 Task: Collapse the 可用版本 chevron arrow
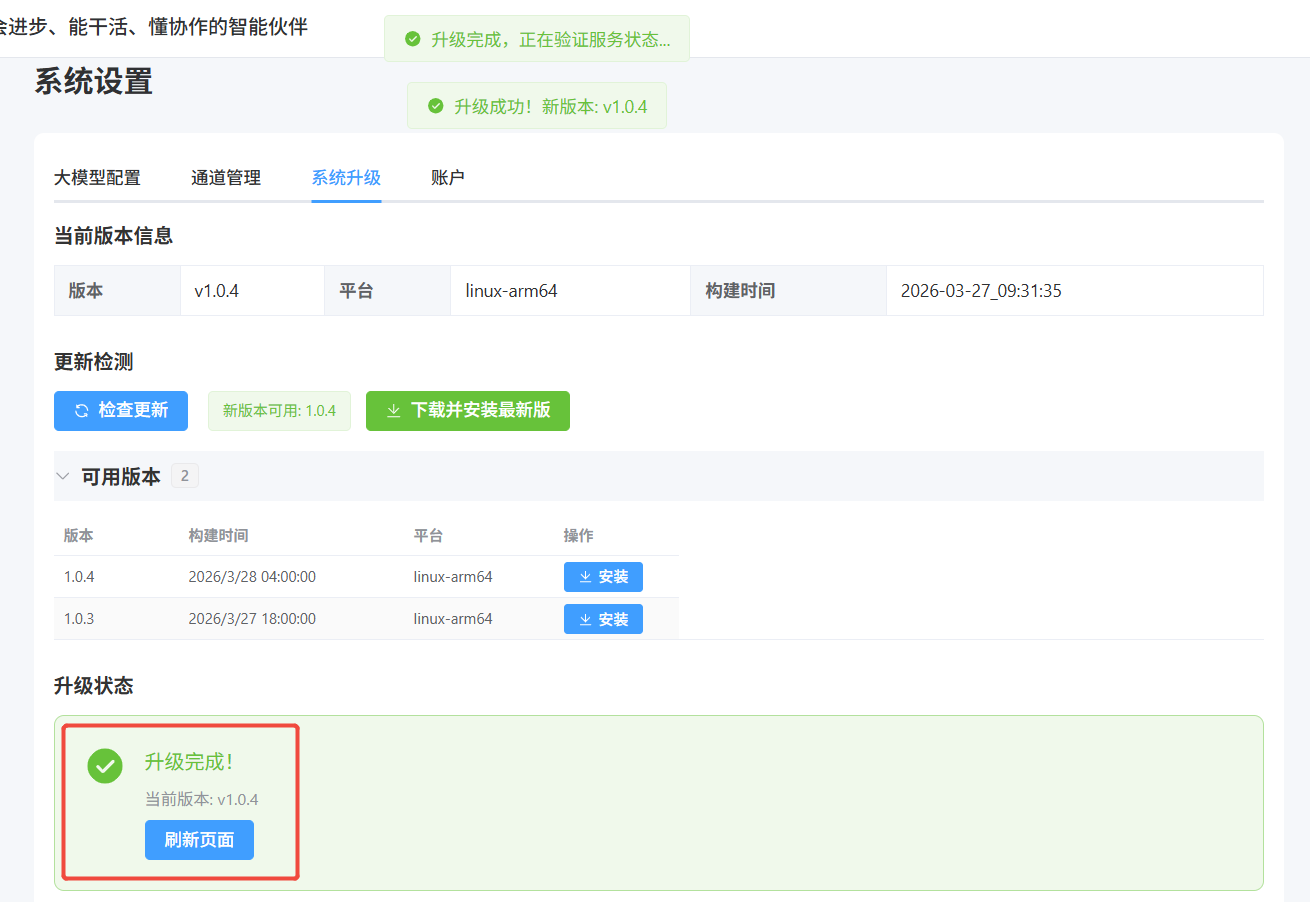click(x=64, y=476)
